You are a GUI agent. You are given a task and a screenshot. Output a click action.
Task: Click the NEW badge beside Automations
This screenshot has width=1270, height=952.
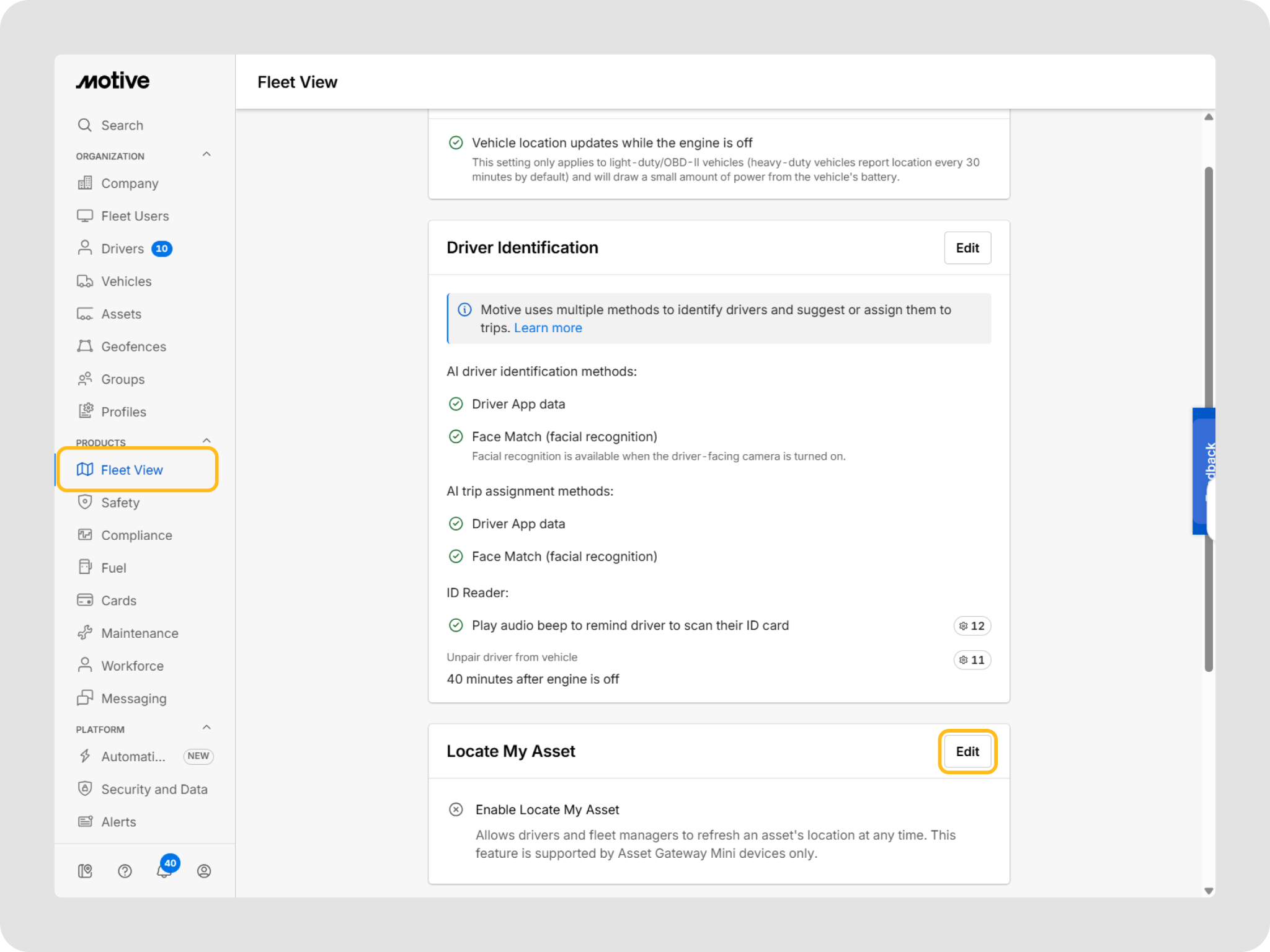point(198,756)
